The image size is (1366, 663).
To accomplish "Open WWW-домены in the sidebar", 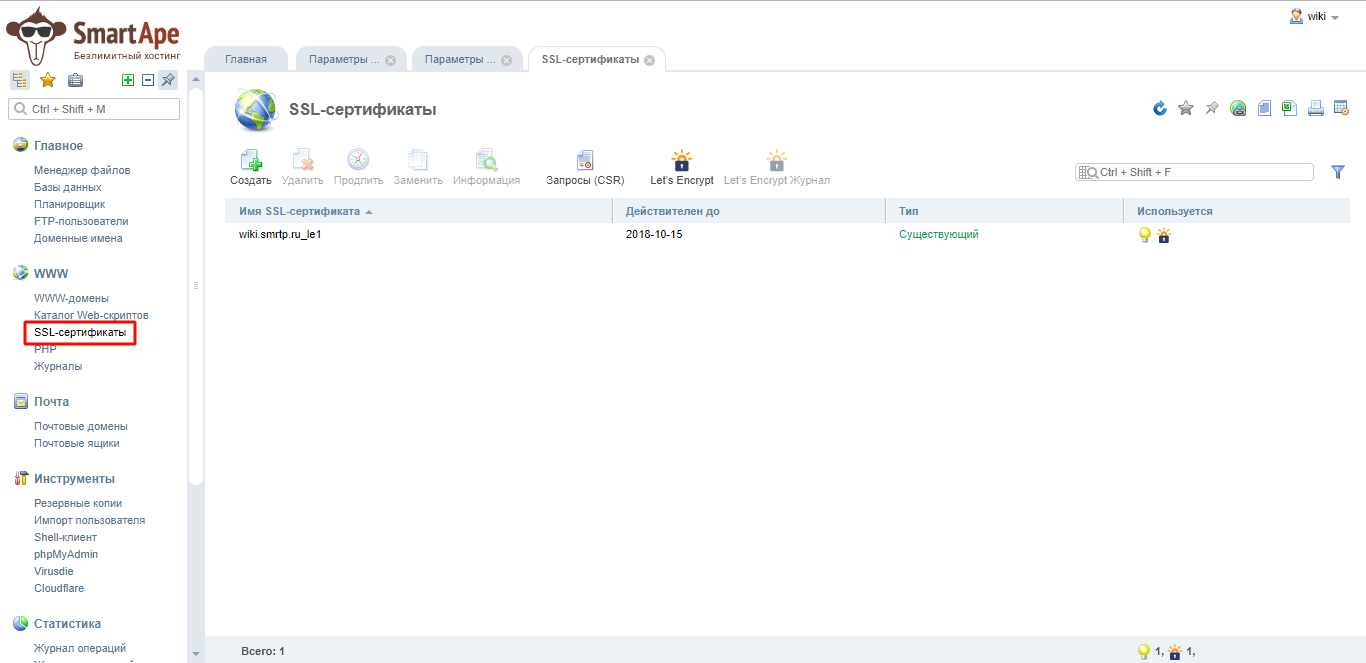I will pos(71,298).
